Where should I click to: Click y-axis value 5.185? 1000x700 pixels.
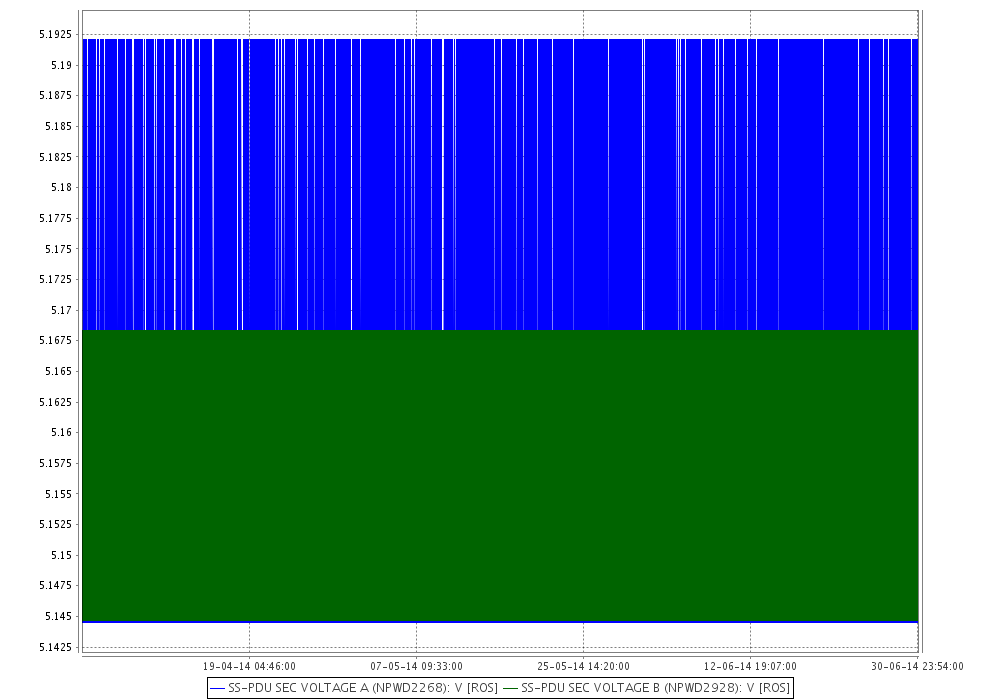59,126
